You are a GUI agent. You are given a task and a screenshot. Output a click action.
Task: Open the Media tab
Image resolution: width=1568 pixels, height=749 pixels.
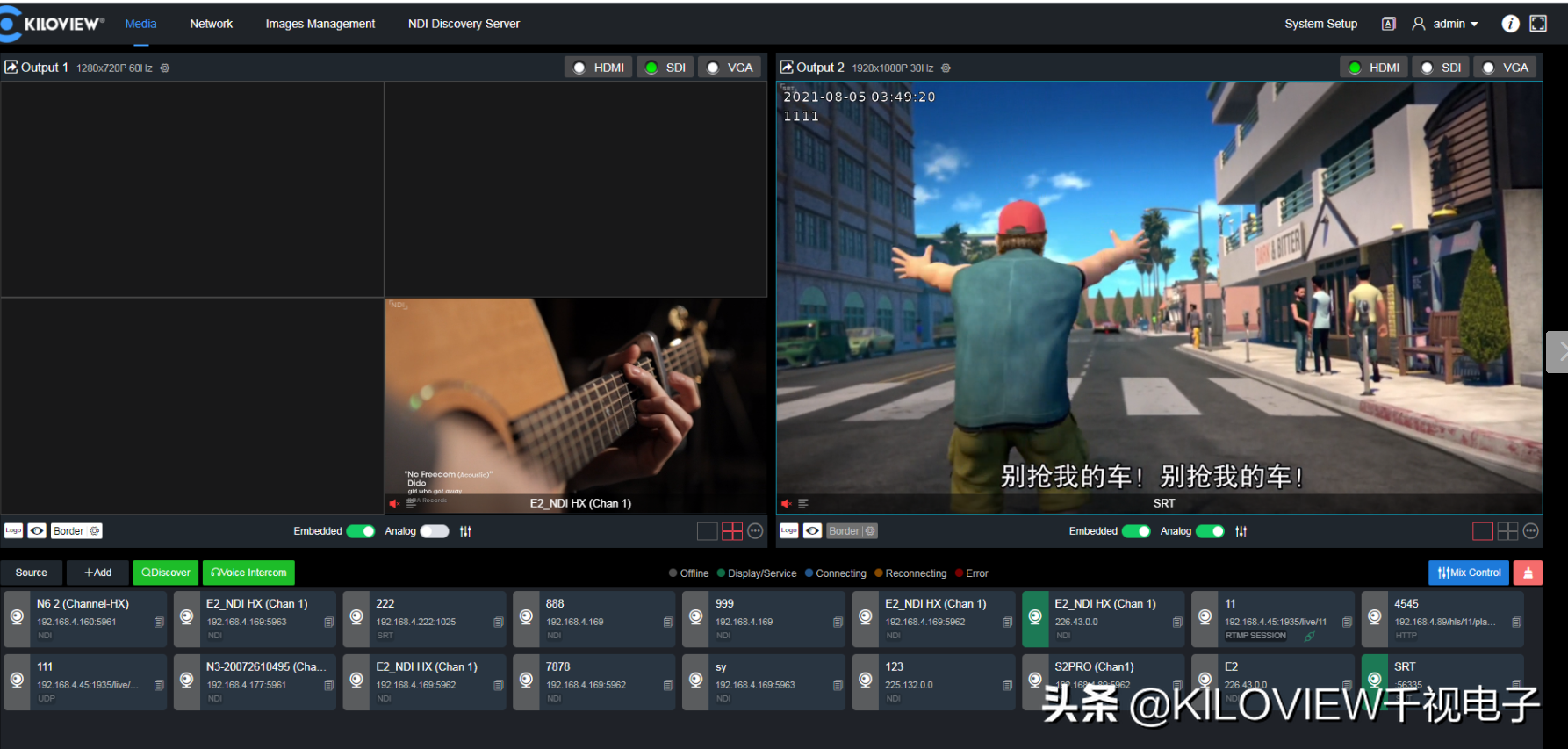[140, 24]
